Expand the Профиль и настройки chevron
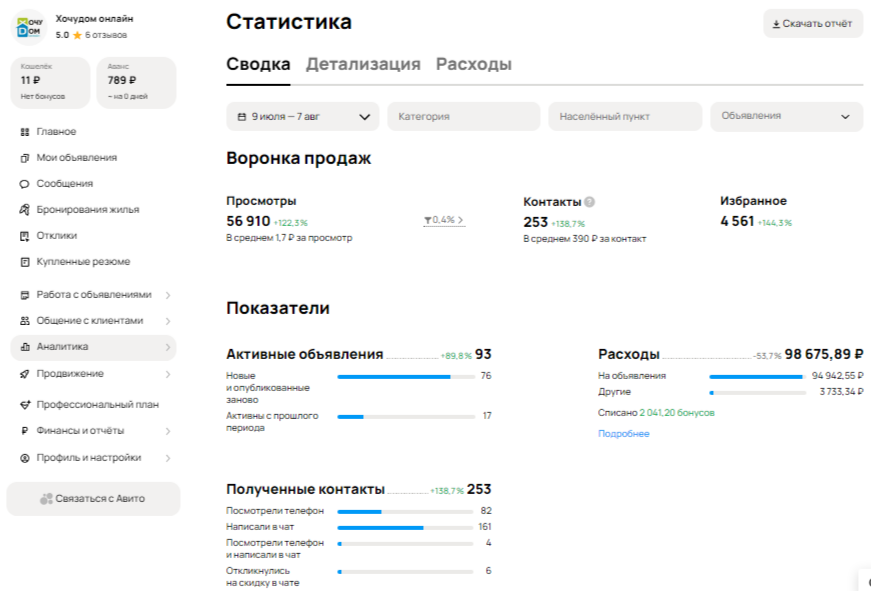Viewport: 871px width, 591px height. (168, 458)
